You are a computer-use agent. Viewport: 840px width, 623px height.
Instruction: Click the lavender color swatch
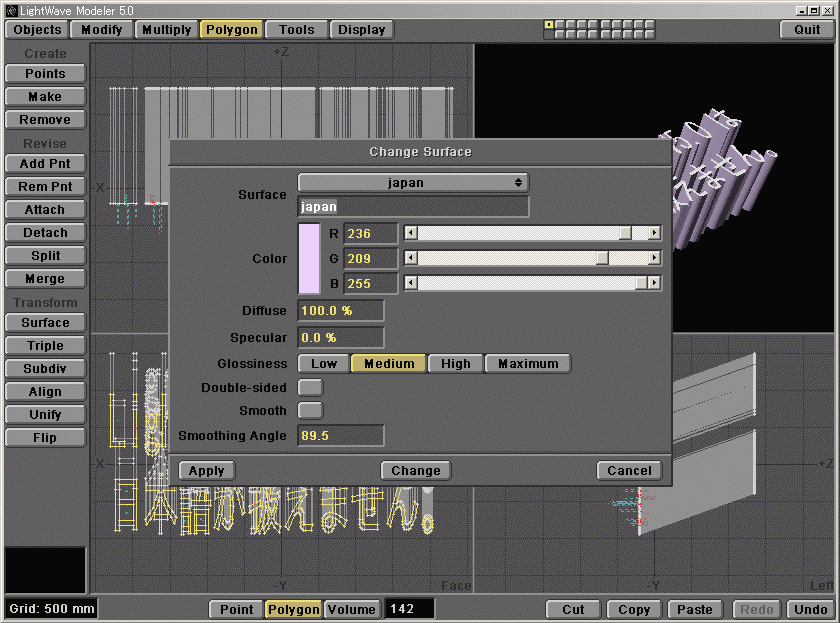point(309,258)
